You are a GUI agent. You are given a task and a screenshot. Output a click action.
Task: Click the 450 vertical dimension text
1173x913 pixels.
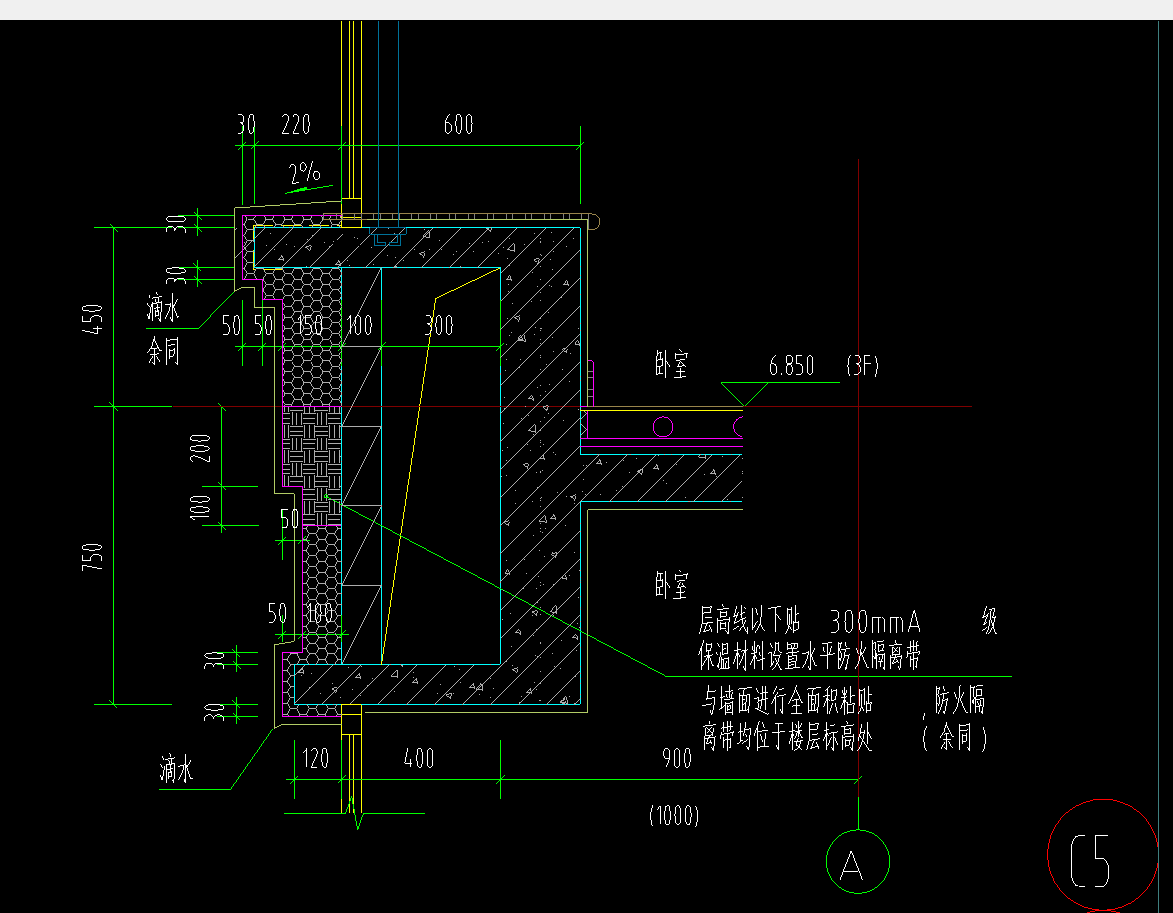93,319
